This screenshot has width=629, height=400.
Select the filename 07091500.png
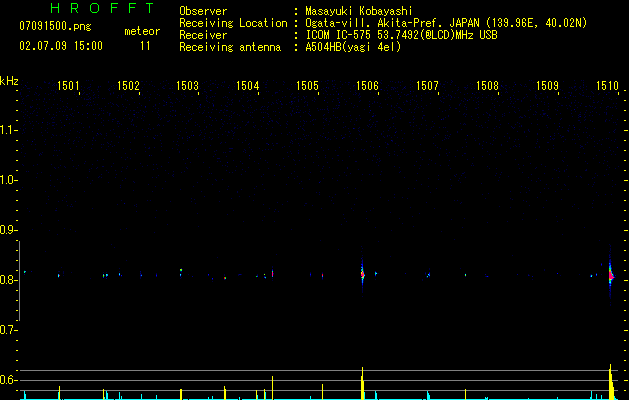55,27
